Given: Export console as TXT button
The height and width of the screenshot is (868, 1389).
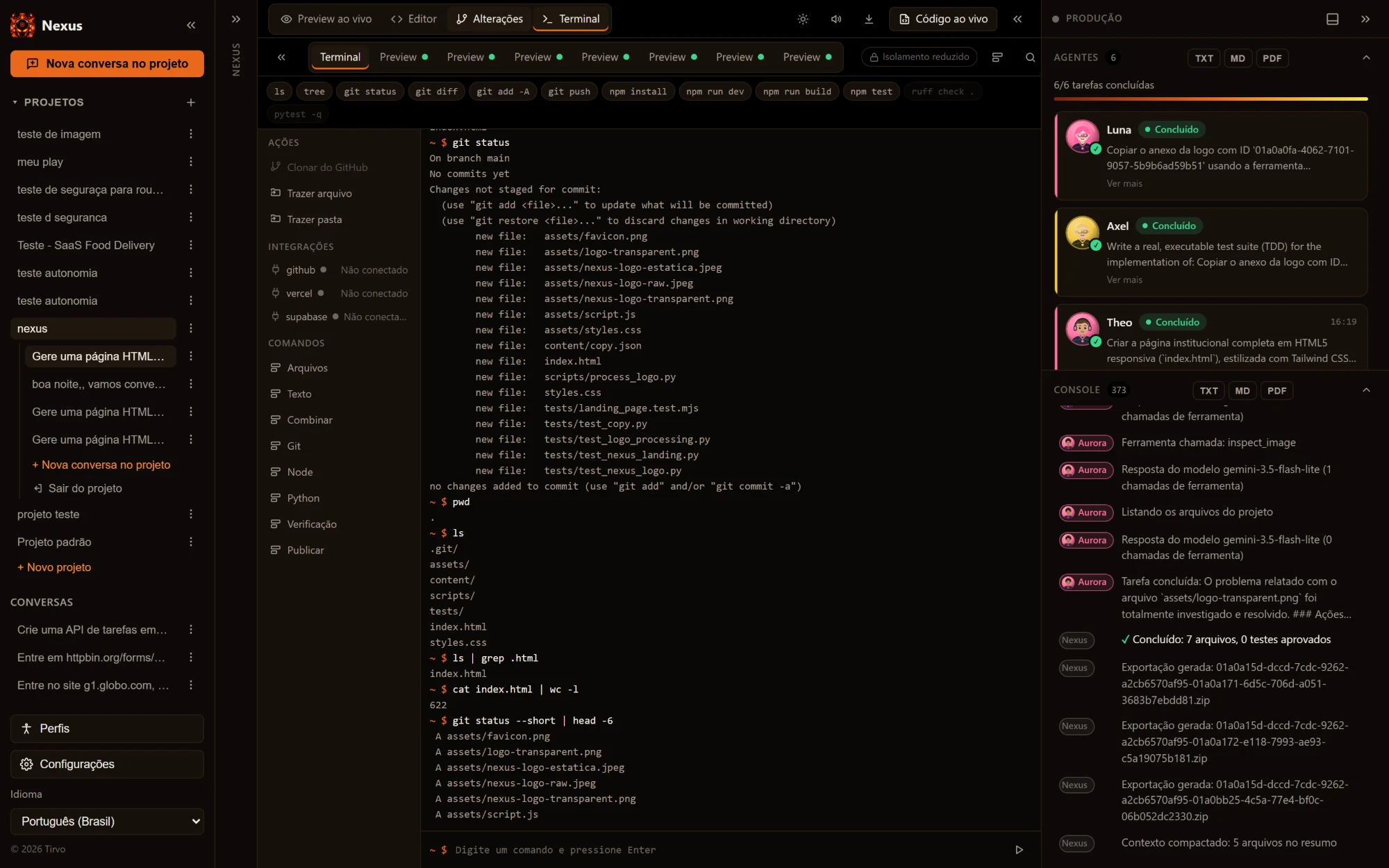Looking at the screenshot, I should [x=1208, y=391].
